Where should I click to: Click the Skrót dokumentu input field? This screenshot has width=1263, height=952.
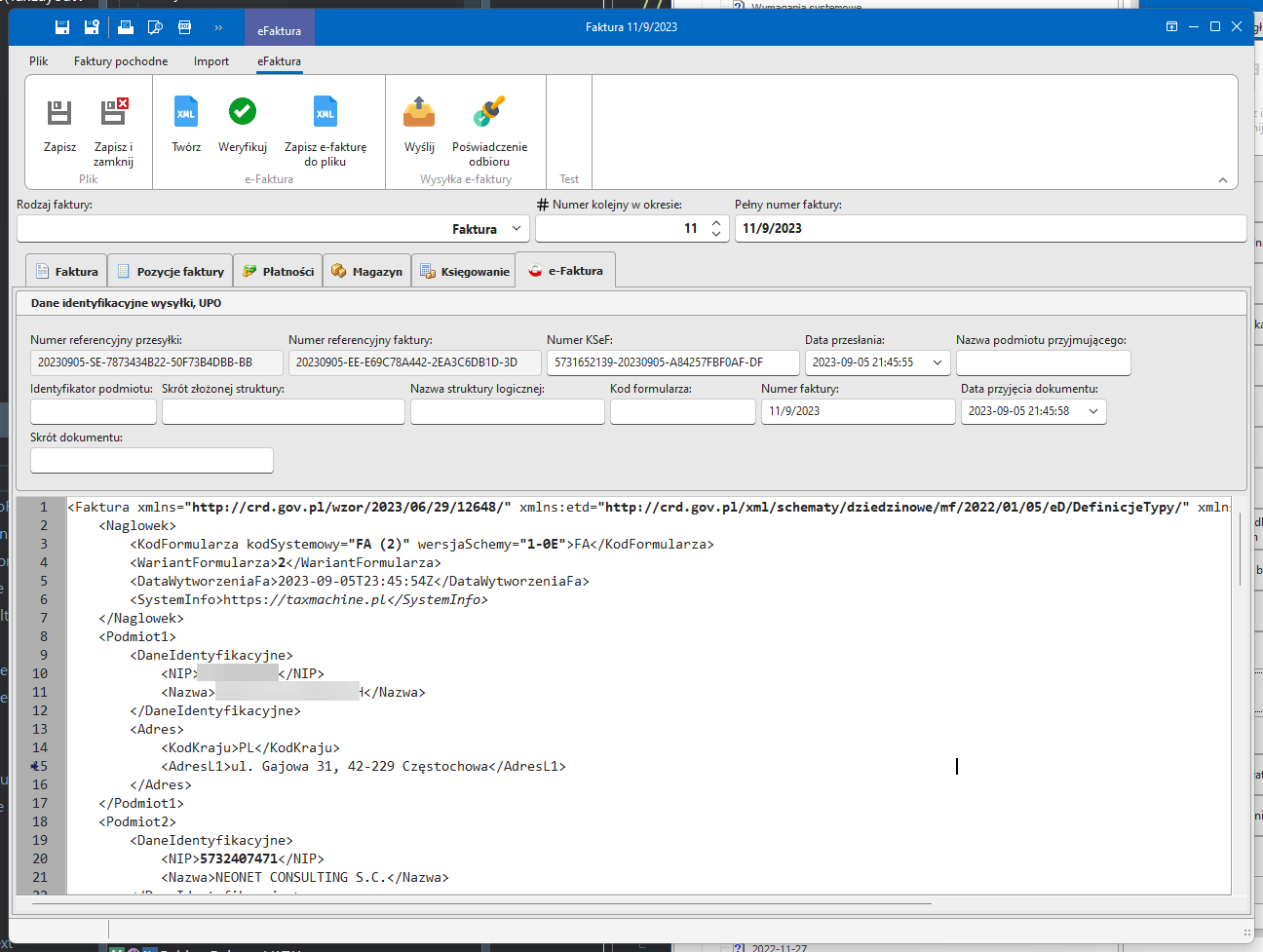152,460
